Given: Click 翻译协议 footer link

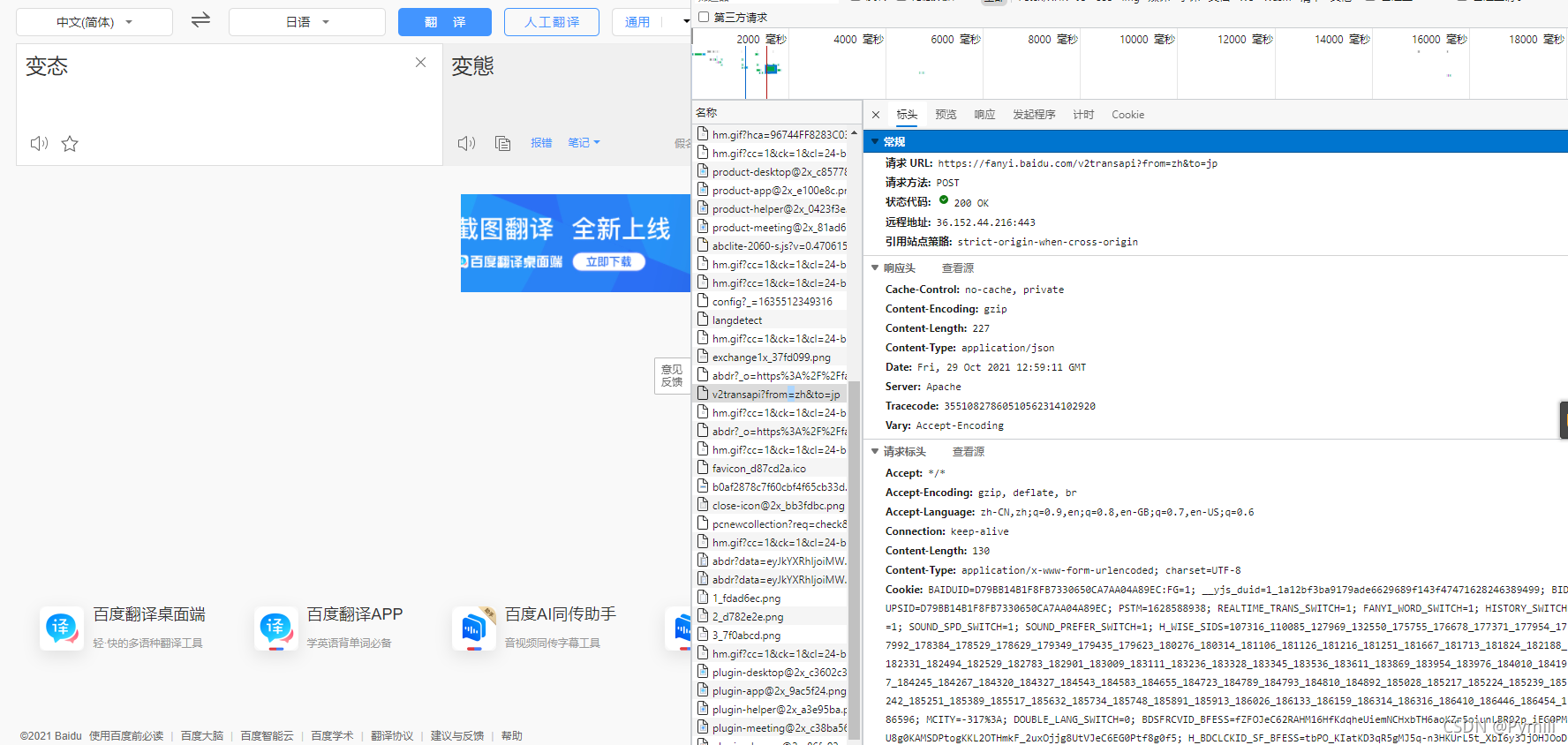Looking at the screenshot, I should [x=392, y=736].
